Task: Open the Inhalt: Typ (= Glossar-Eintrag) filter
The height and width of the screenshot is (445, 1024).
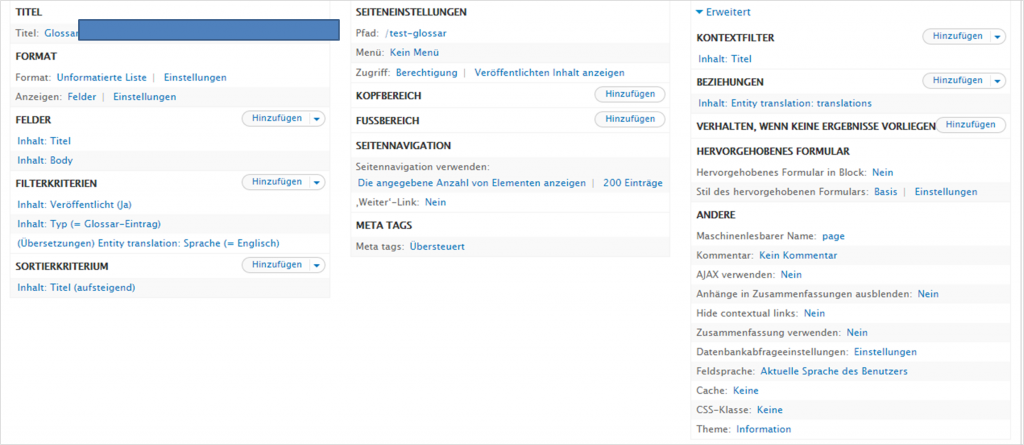Action: pyautogui.click(x=89, y=223)
